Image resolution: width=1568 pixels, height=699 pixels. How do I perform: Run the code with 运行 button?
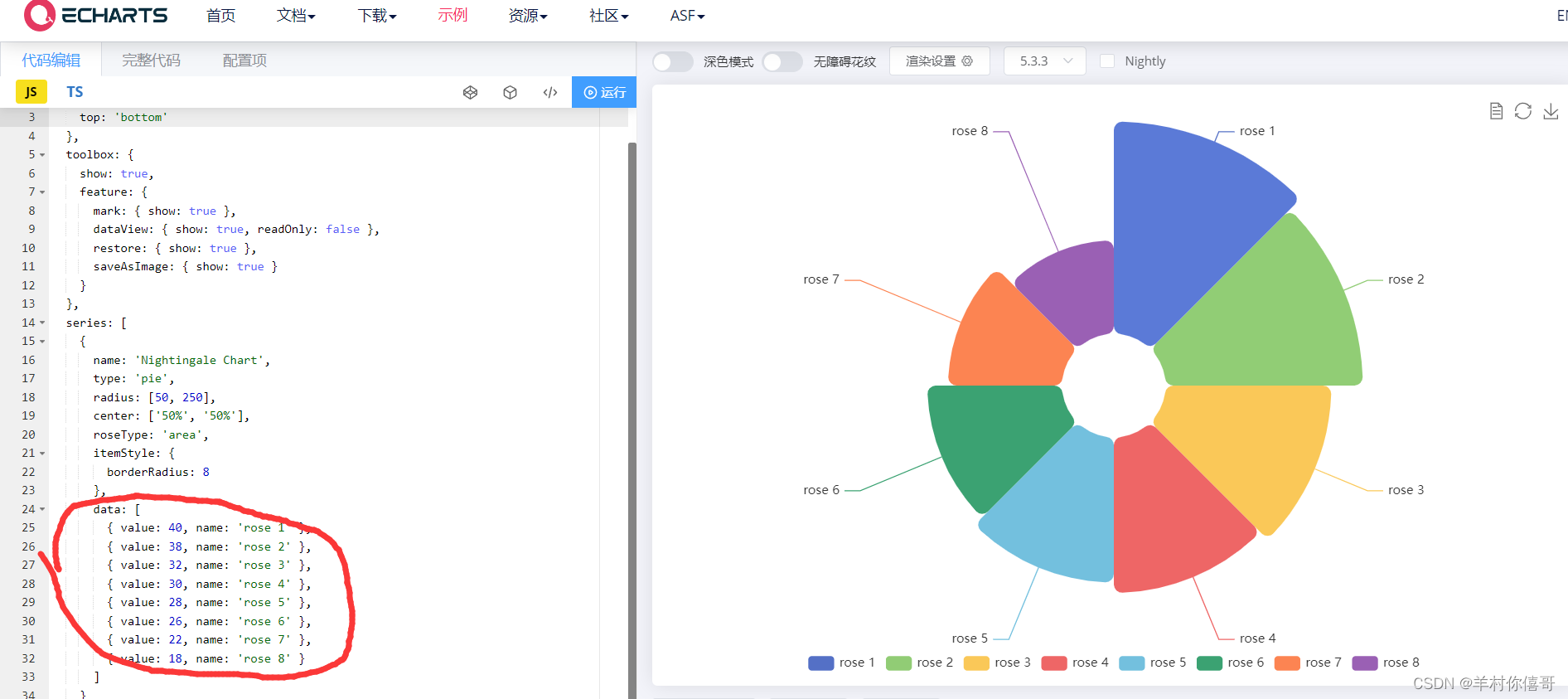pos(604,92)
